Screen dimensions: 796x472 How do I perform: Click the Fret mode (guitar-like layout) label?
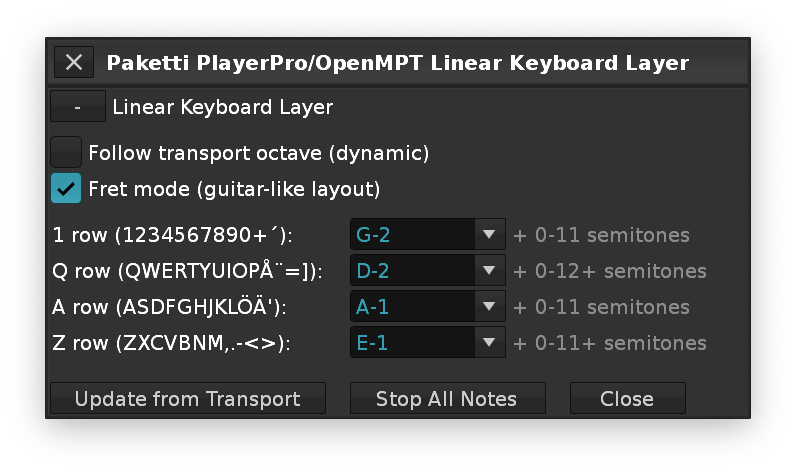234,188
